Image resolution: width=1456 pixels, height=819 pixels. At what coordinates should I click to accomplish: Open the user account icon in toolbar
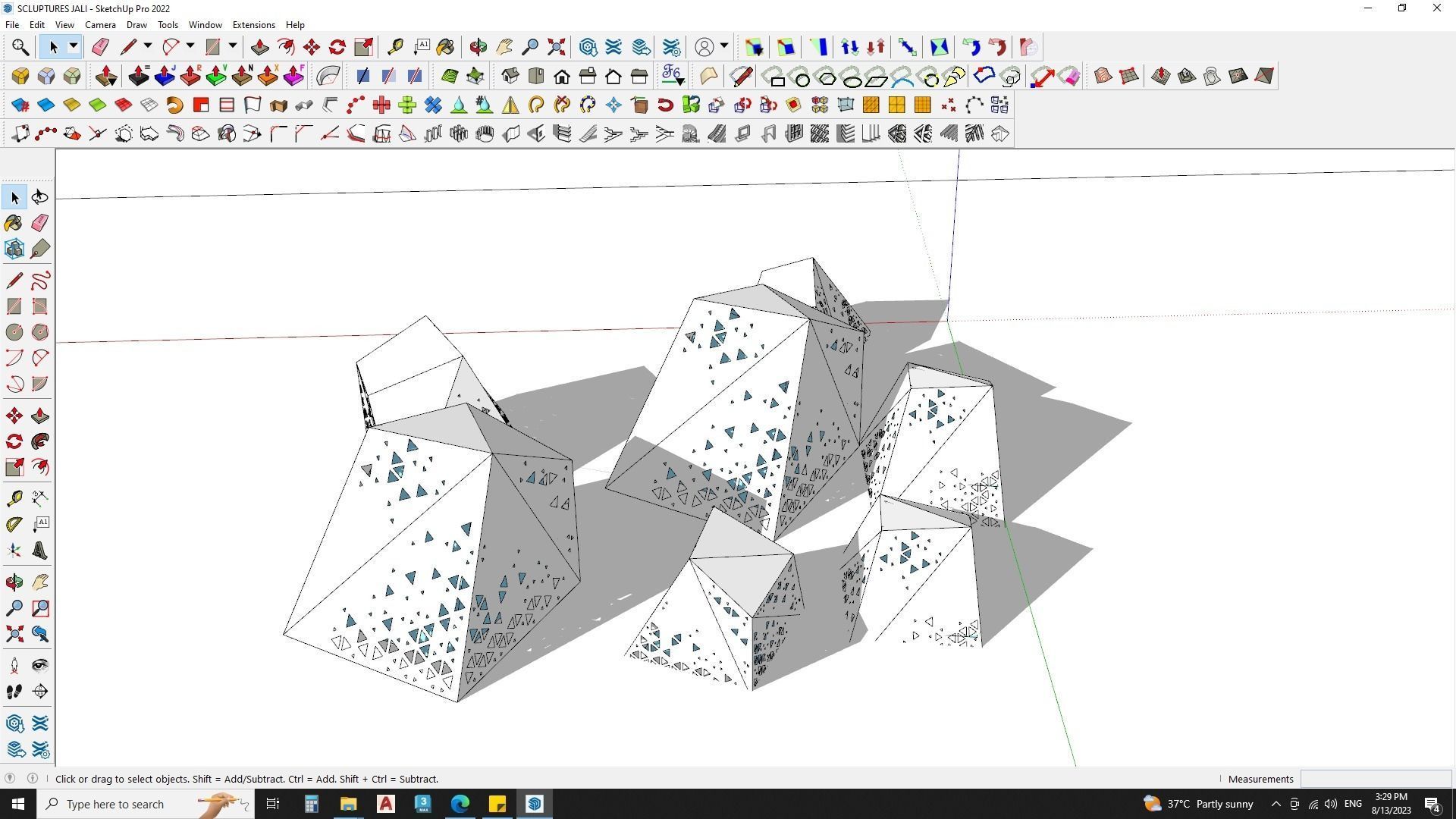704,47
